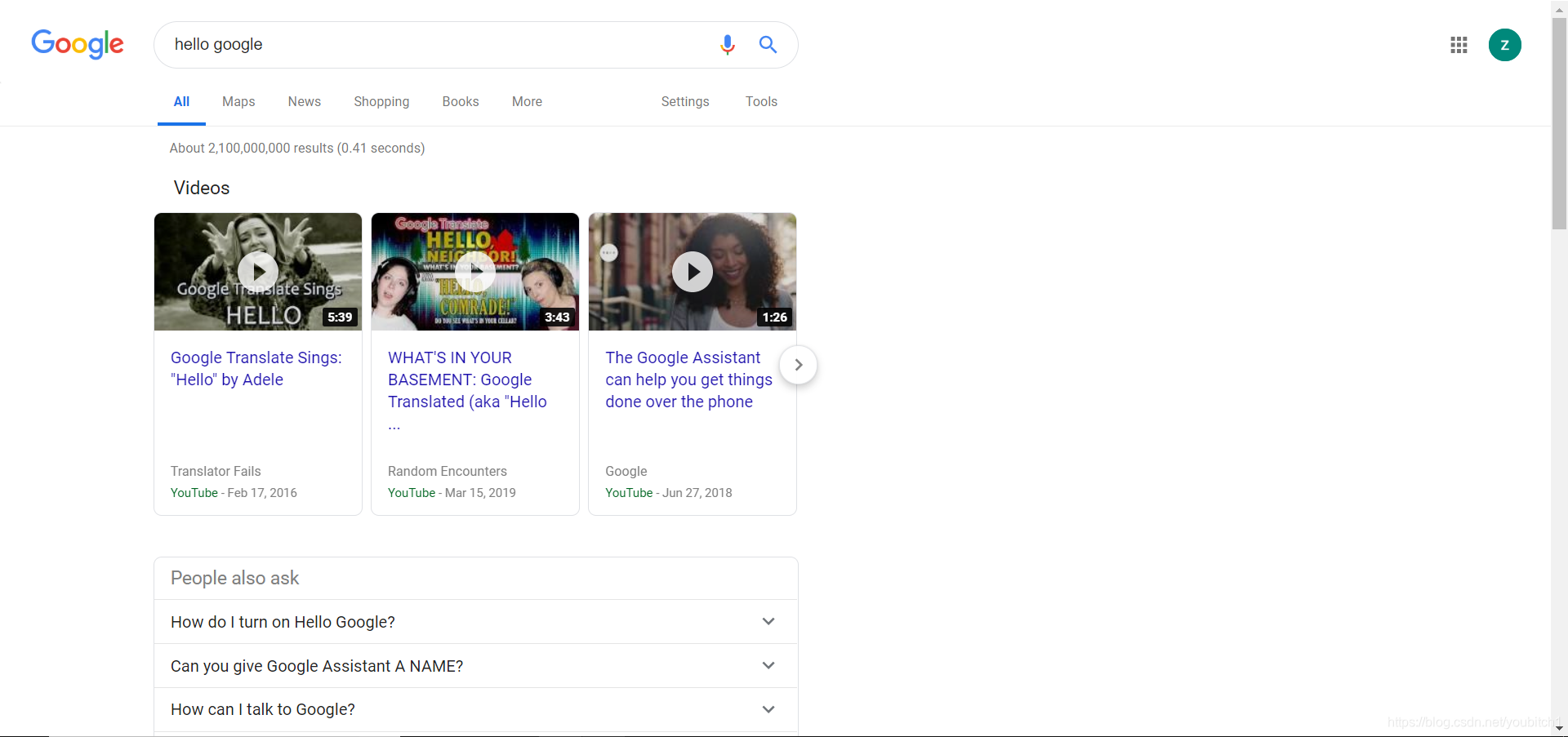
Task: Switch to the All tab
Action: point(181,102)
